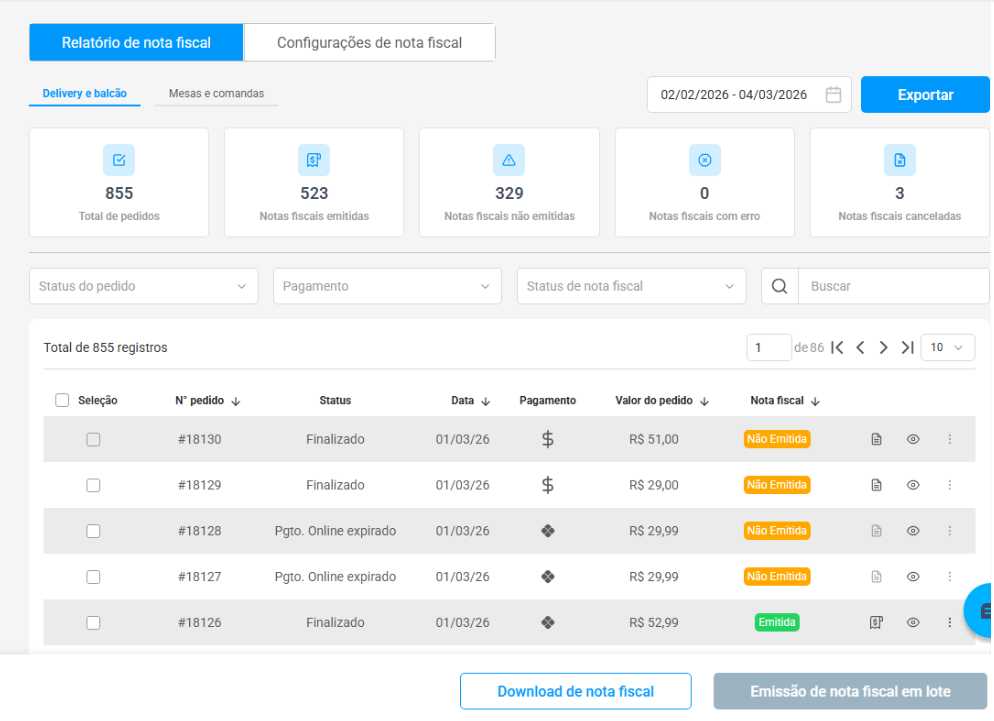The width and height of the screenshot is (994, 721).
Task: Click the search magnifier icon
Action: pyautogui.click(x=779, y=286)
